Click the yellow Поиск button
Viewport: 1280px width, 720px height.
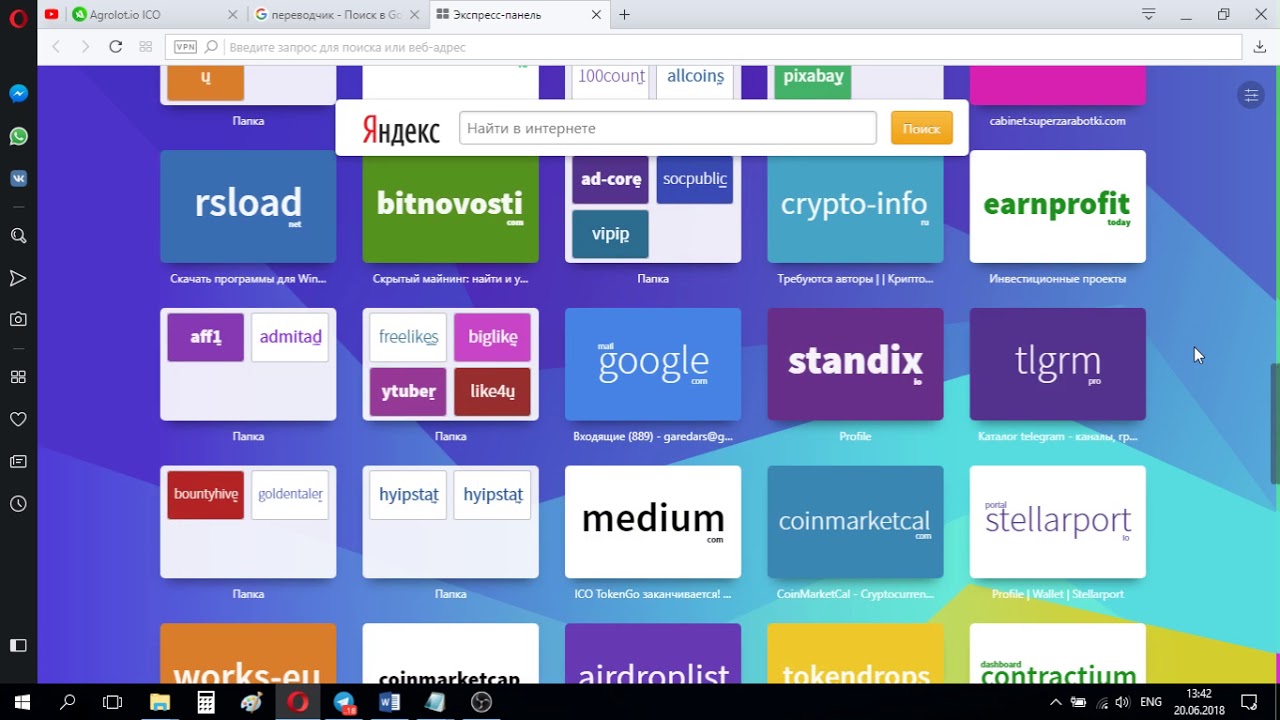click(x=921, y=128)
